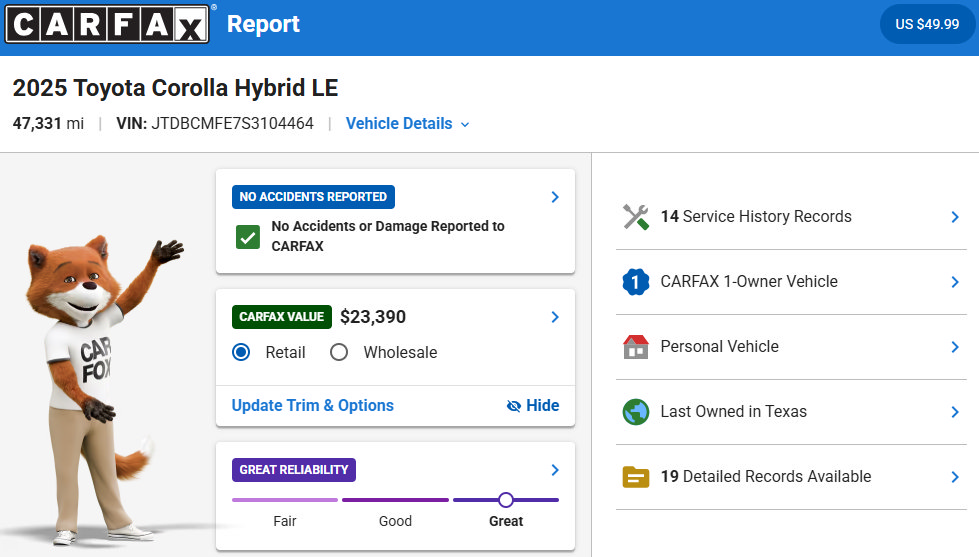Click the reliability slider handle at Great
Image resolution: width=979 pixels, height=557 pixels.
click(506, 500)
